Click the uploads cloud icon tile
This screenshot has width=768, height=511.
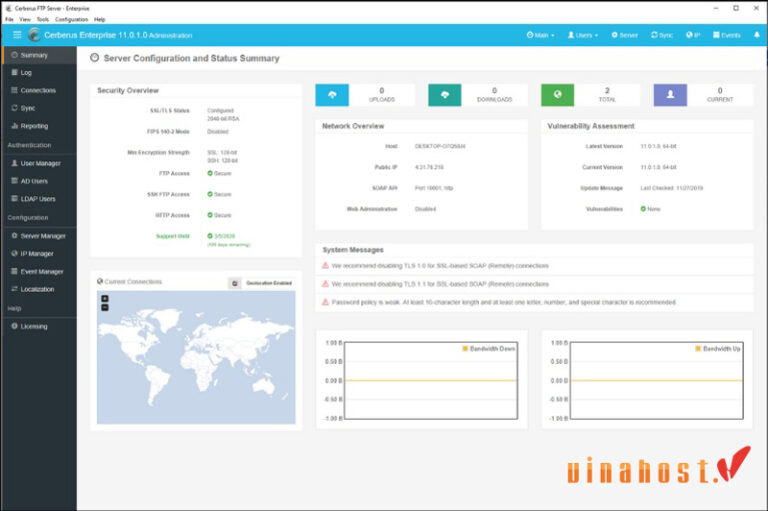point(332,95)
